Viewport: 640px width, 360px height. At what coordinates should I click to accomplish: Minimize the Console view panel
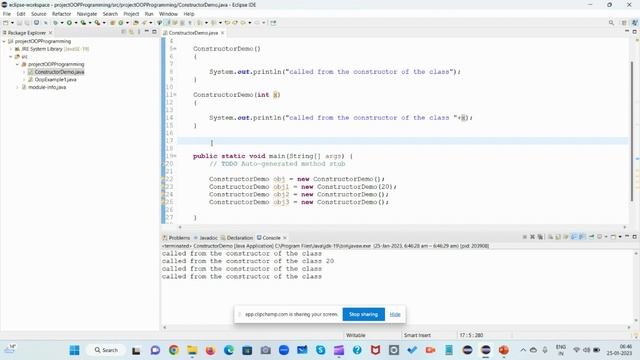(627, 236)
